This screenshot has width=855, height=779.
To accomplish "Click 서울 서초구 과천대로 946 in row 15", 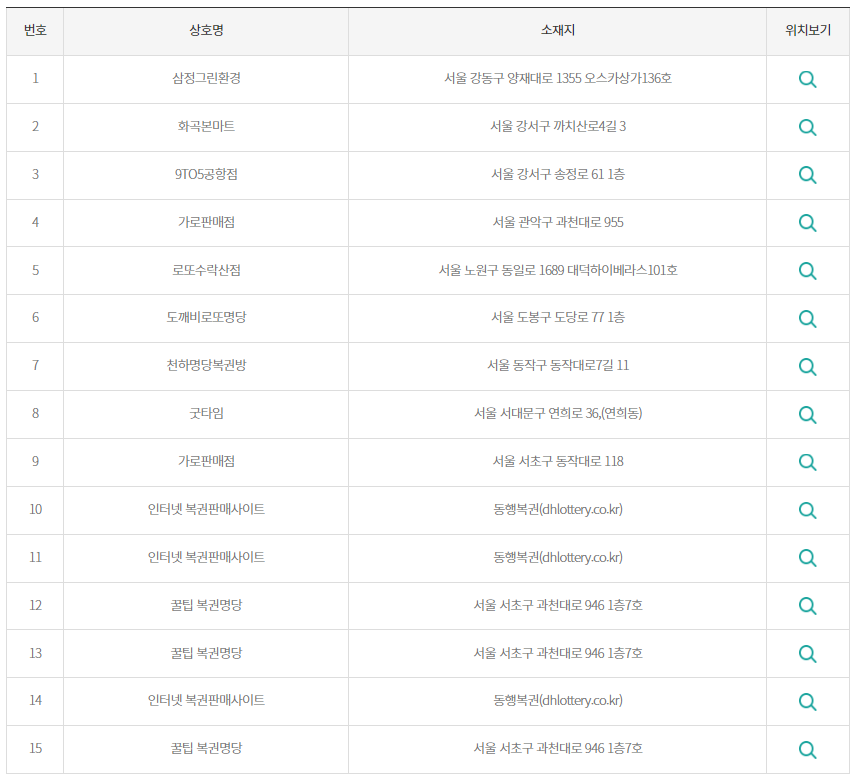I will pos(539,748).
